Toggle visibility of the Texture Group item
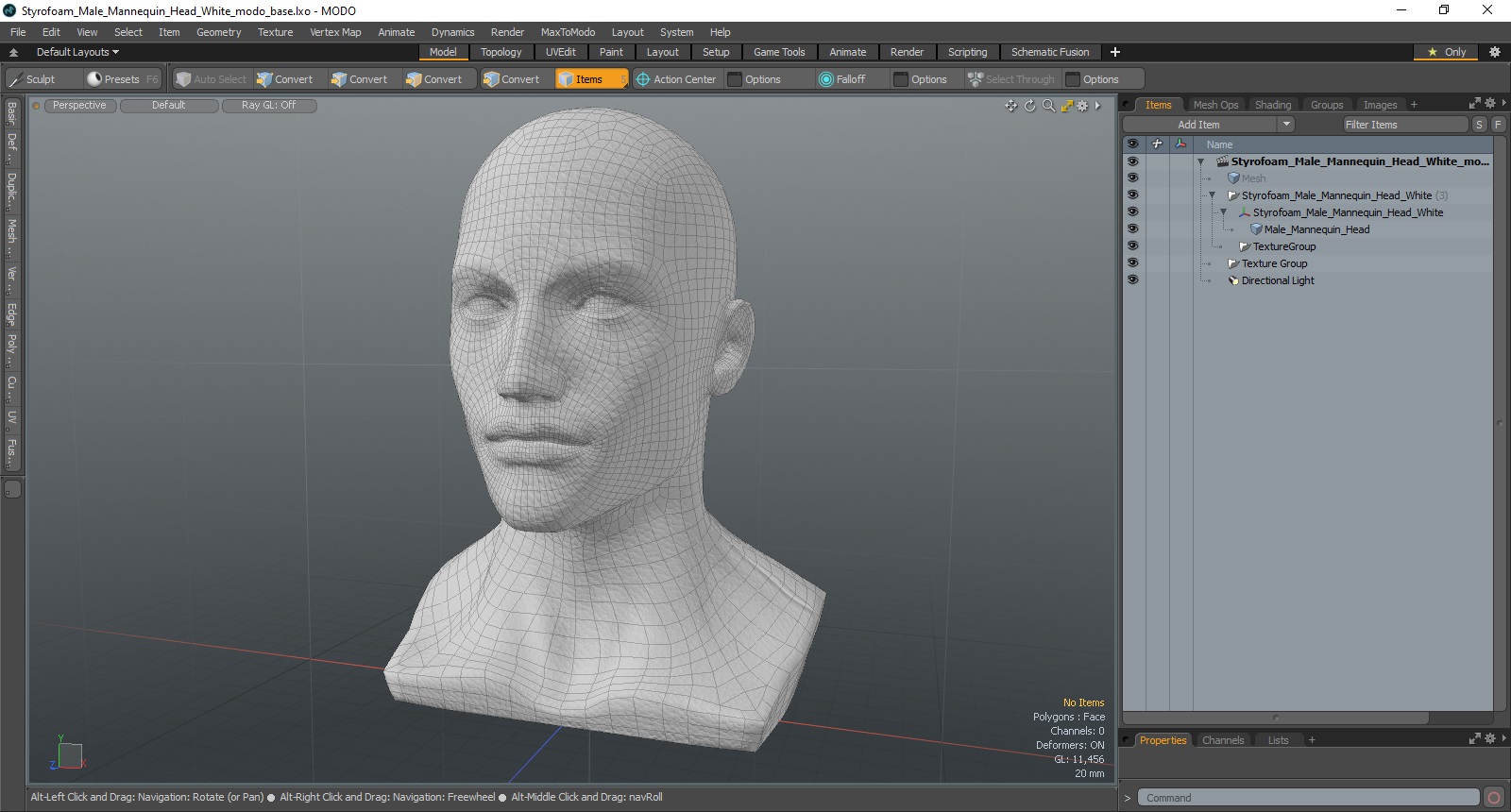Viewport: 1511px width, 812px height. click(1132, 263)
